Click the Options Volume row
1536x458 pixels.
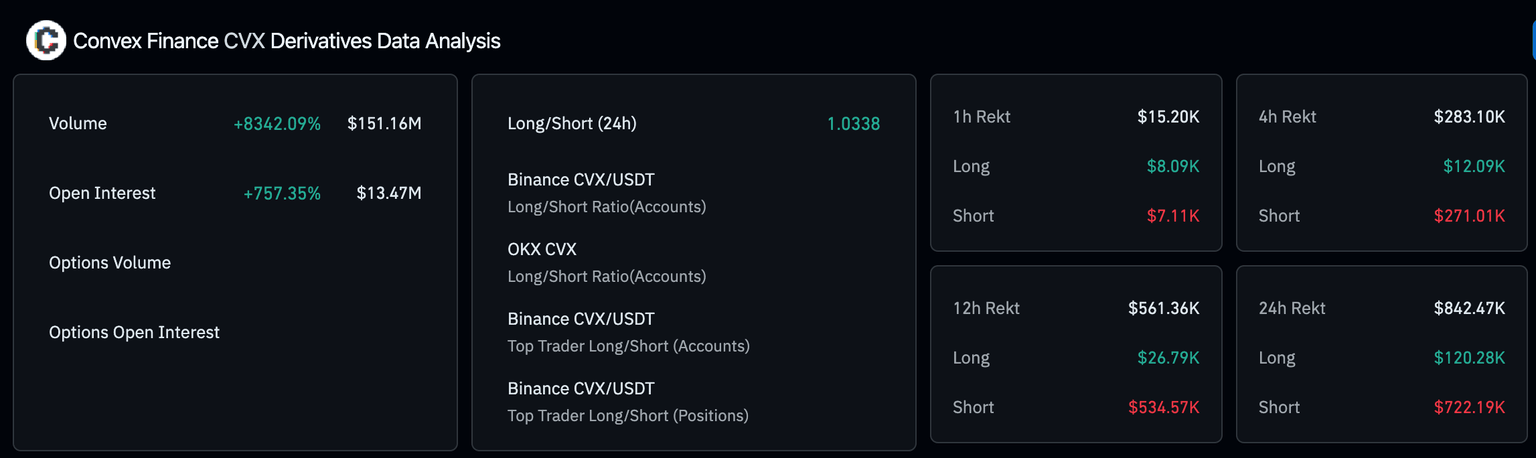tap(110, 263)
